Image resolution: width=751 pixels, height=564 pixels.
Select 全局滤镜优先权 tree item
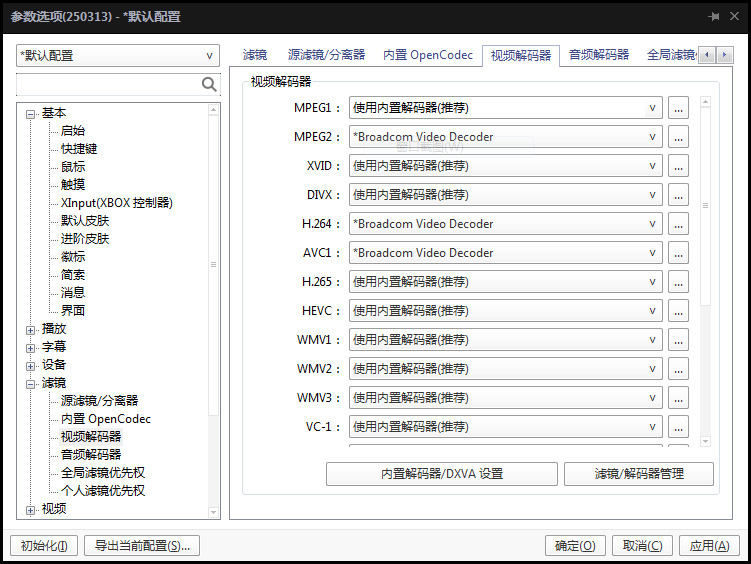point(102,473)
